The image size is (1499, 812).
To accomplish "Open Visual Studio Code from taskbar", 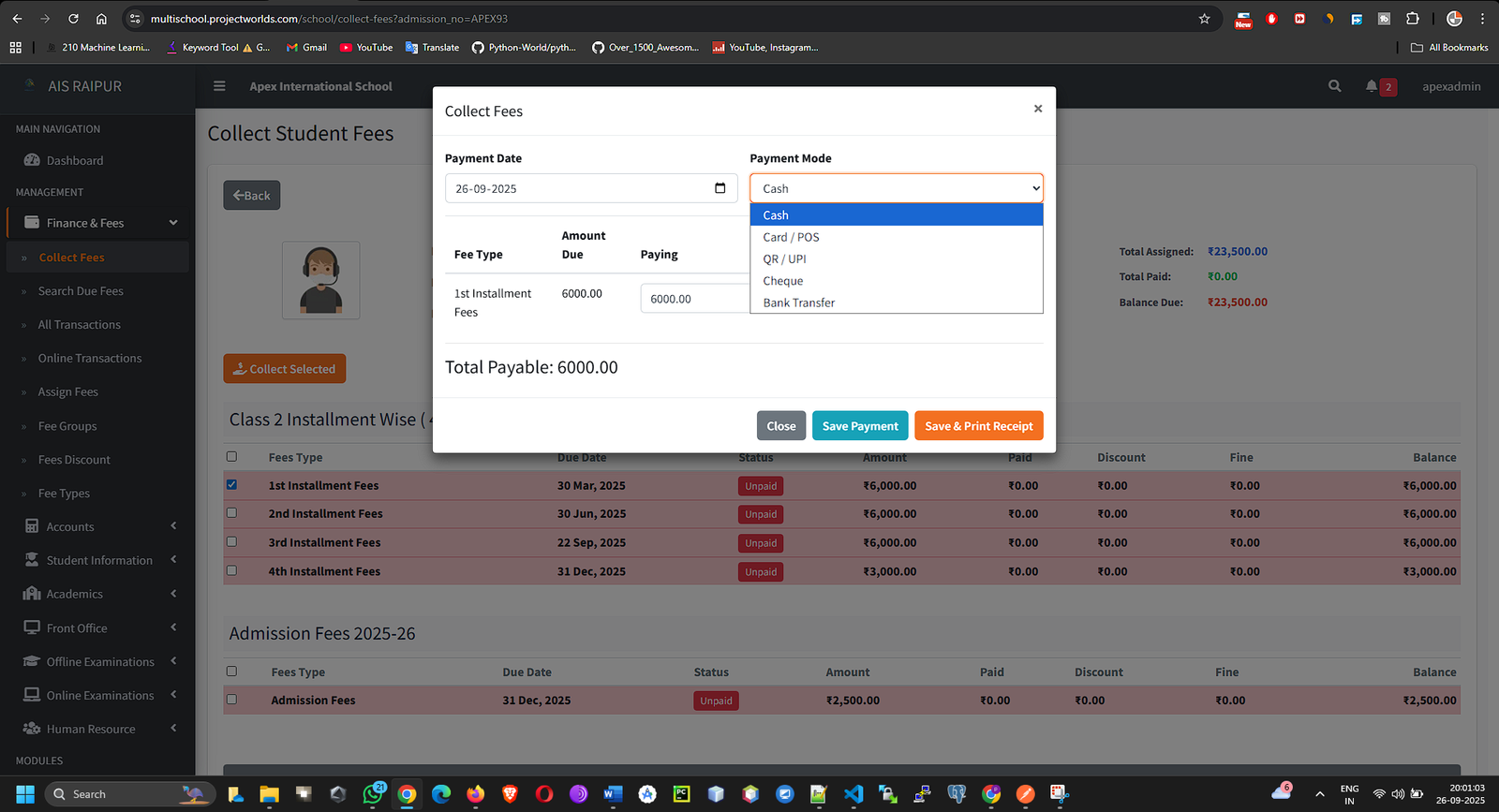I will point(853,794).
